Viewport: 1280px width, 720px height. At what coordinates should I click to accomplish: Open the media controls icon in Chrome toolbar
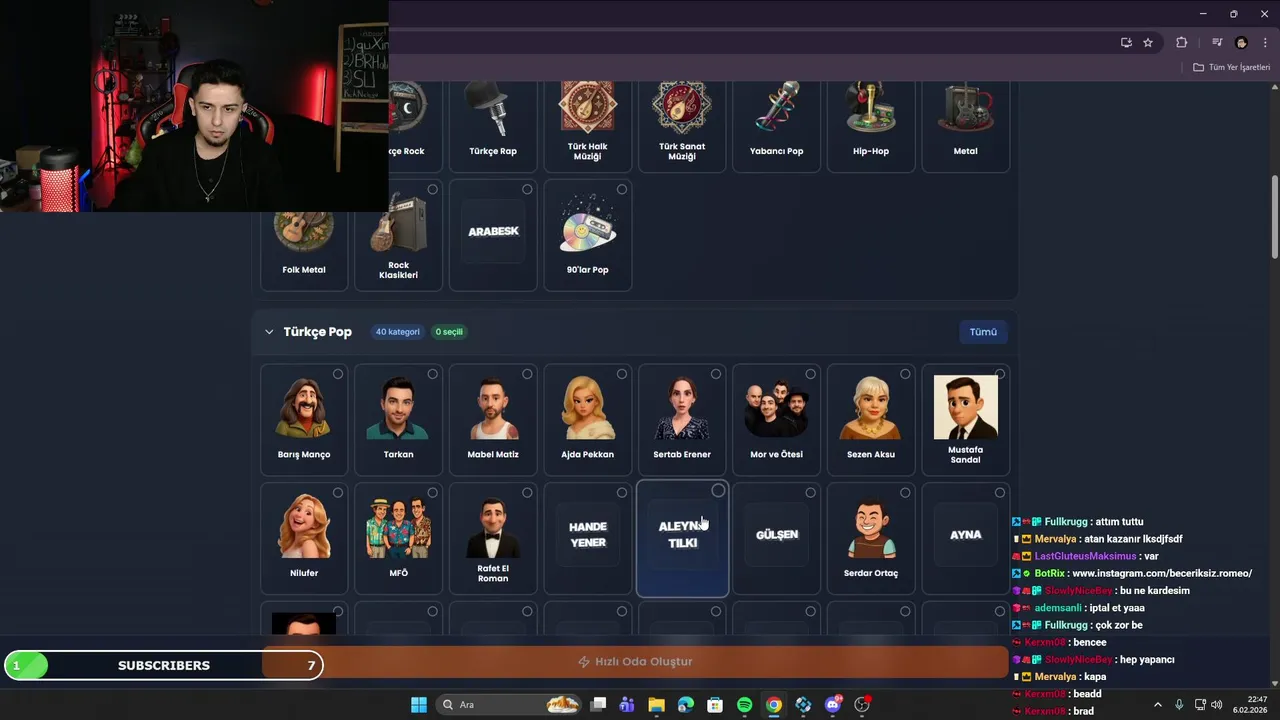click(x=1217, y=42)
